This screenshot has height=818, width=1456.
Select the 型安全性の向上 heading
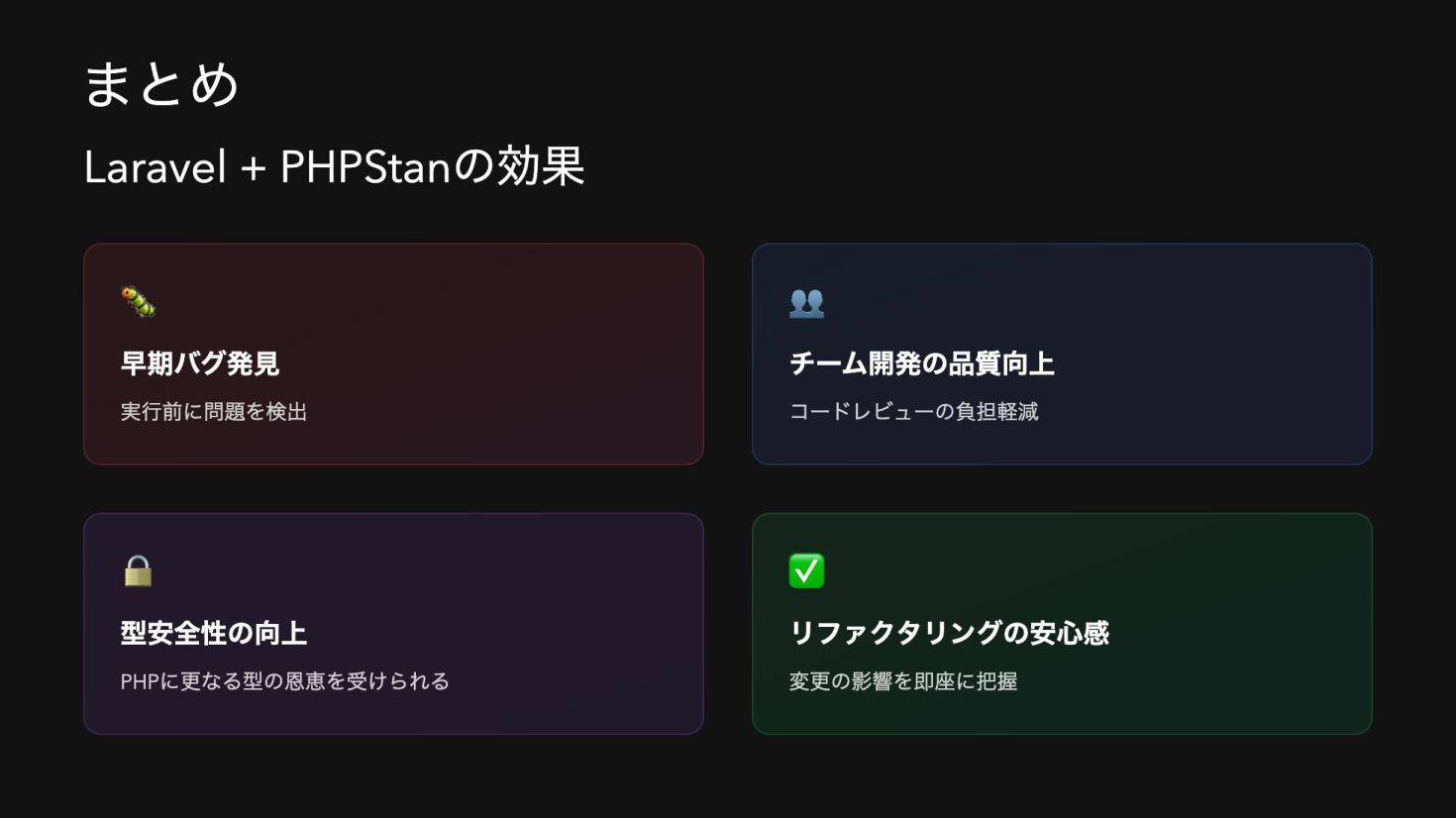click(x=214, y=633)
